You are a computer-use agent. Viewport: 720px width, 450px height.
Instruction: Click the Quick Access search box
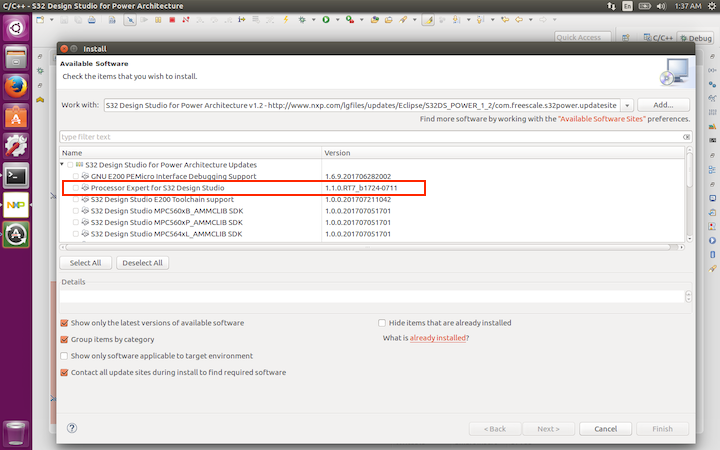pyautogui.click(x=583, y=38)
